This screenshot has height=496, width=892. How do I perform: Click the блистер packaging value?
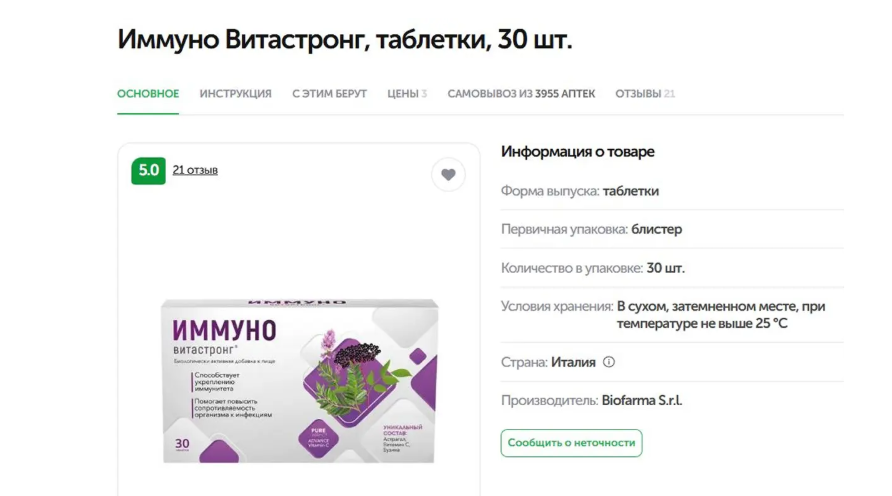pyautogui.click(x=656, y=229)
